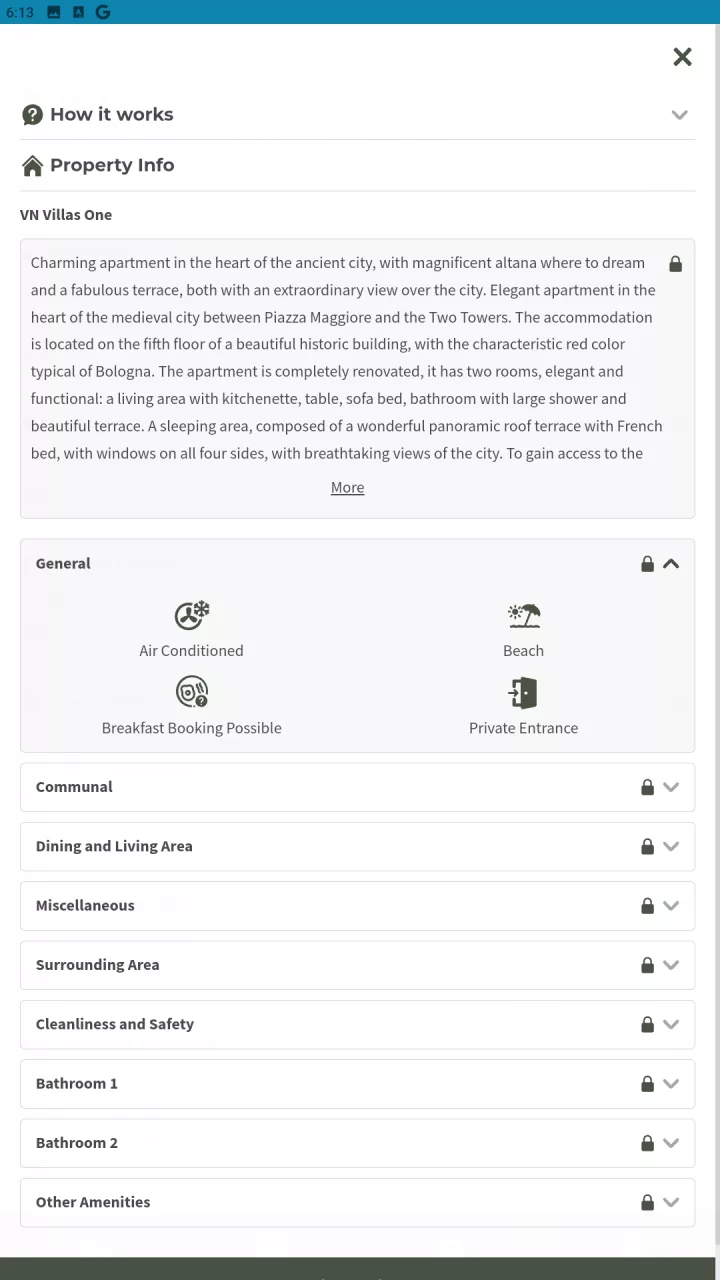The image size is (720, 1280).
Task: Expand the Bathroom 2 section
Action: pyautogui.click(x=358, y=1143)
